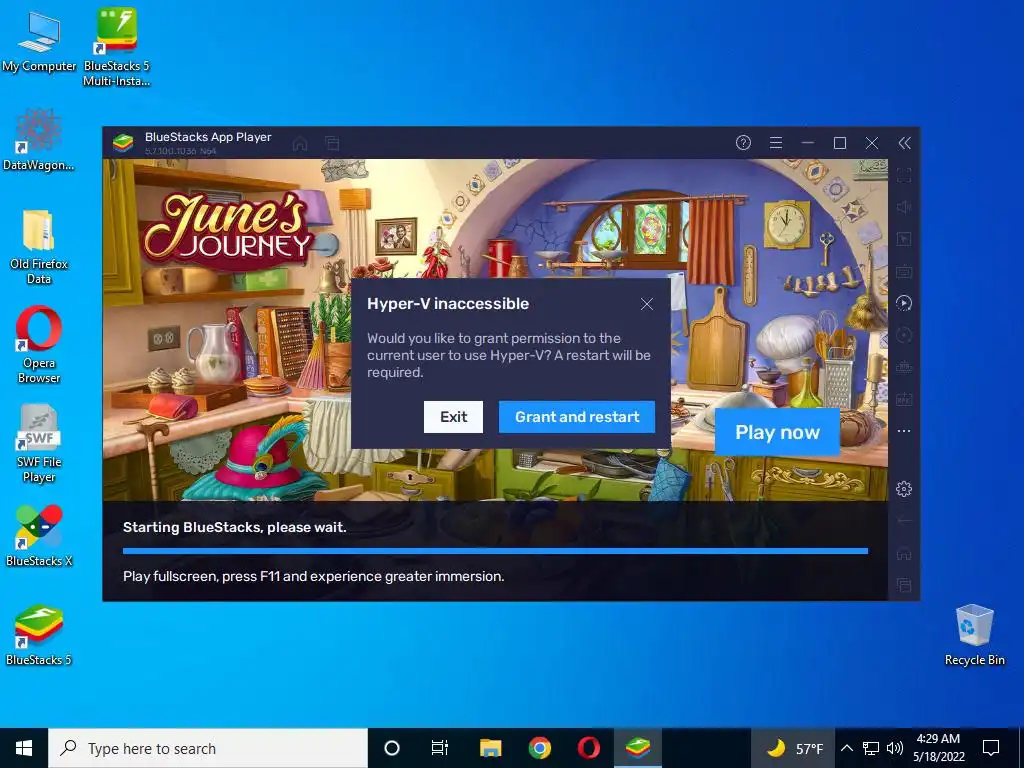
Task: Collapse the BlueStacks sidebar with double chevron
Action: pyautogui.click(x=904, y=143)
